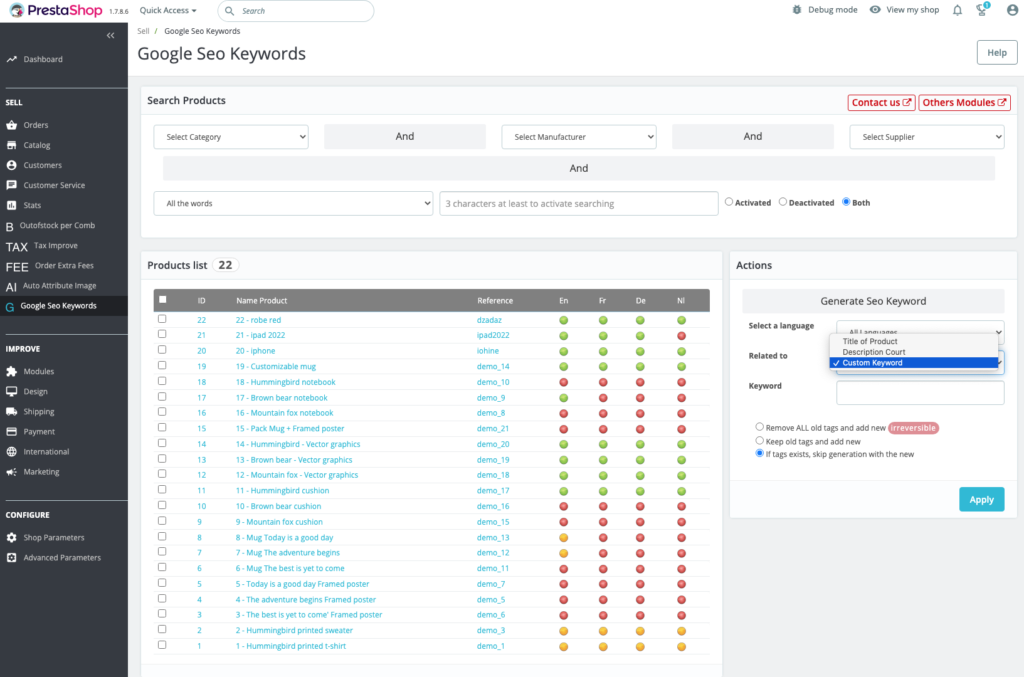Click Nl red status dot for ipad 2022
This screenshot has width=1024, height=677.
[681, 336]
